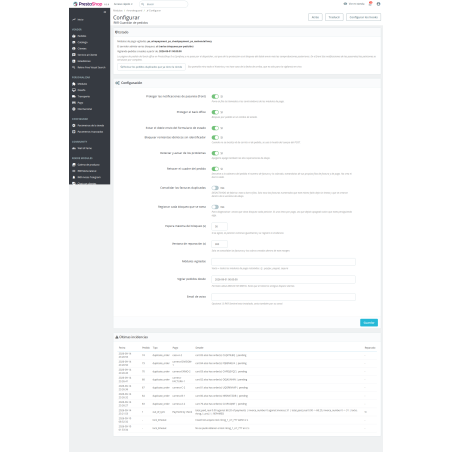Click the Módulos vigilados text field
The image size is (452, 452).
[x=283, y=262]
